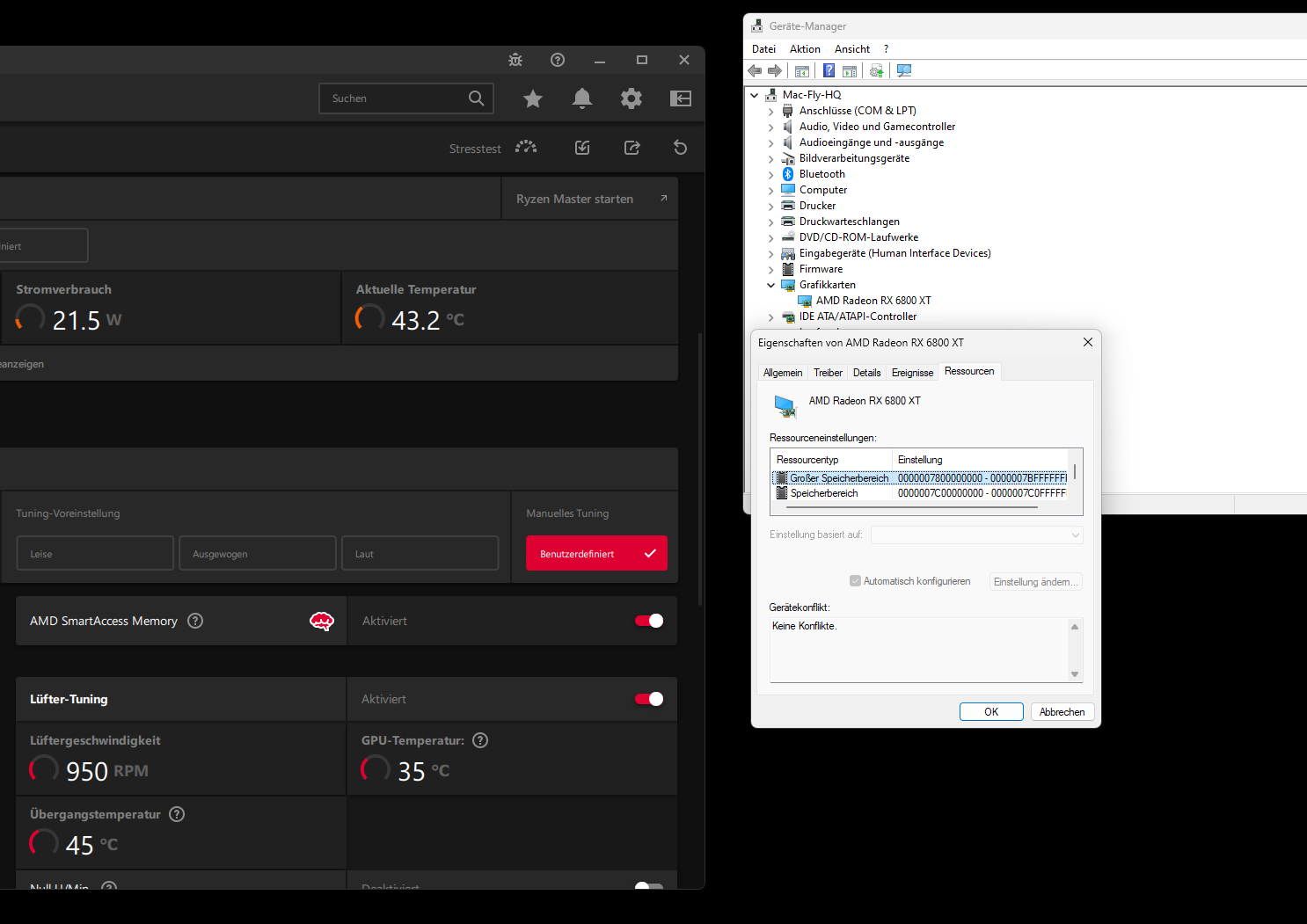Toggle AMD SmartAccess Memory switch
This screenshot has width=1307, height=924.
coord(649,621)
